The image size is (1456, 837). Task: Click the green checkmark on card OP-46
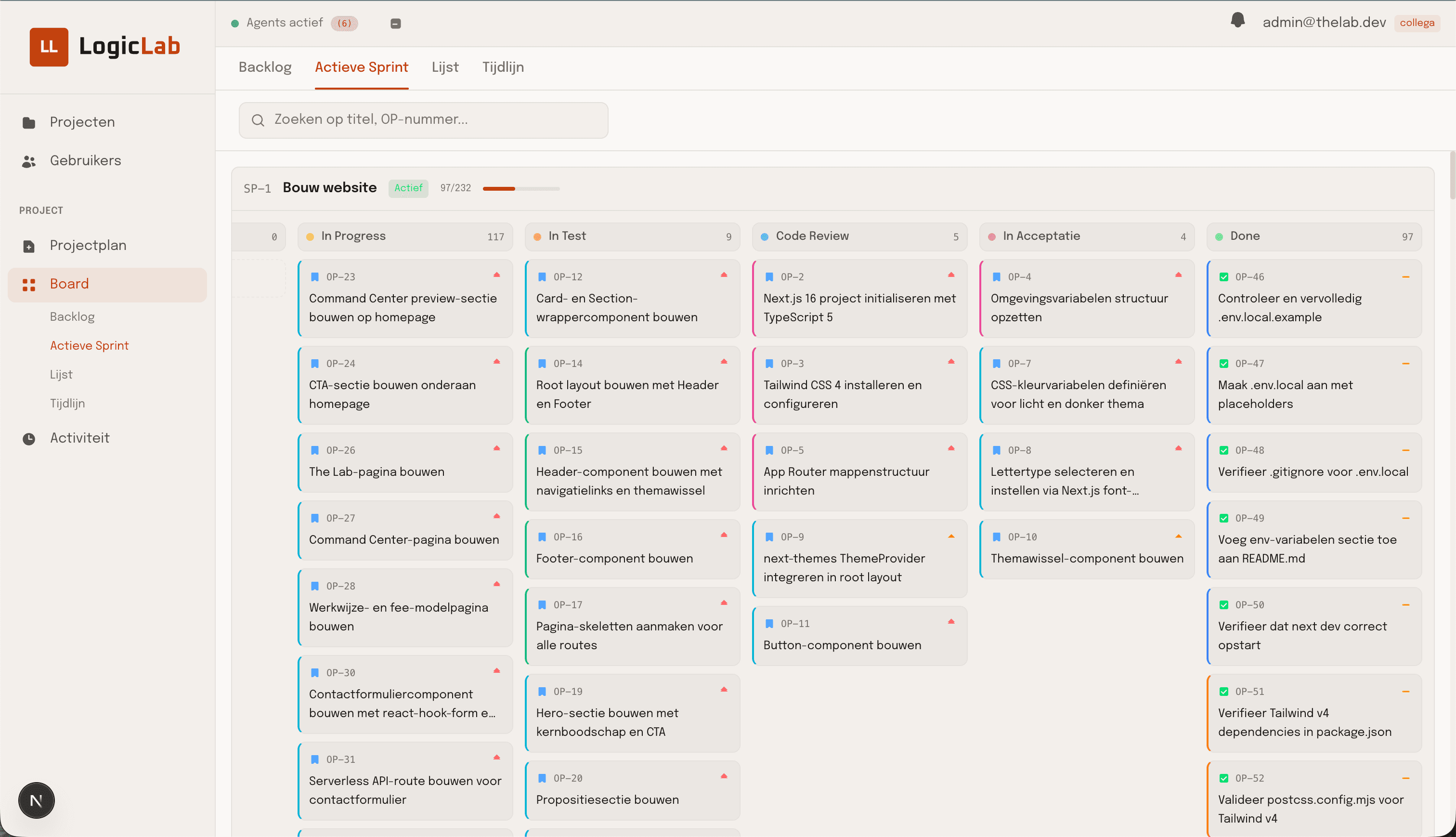tap(1224, 276)
